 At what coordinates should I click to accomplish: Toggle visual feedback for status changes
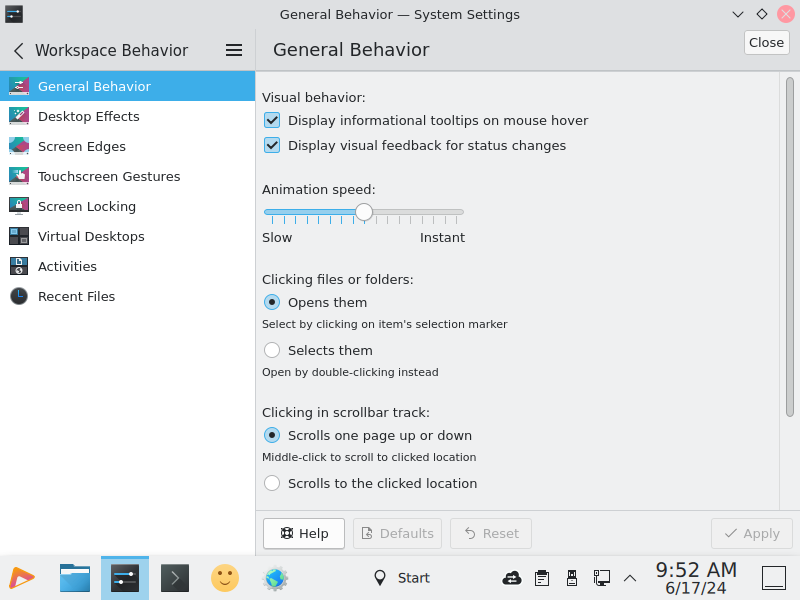pos(272,145)
